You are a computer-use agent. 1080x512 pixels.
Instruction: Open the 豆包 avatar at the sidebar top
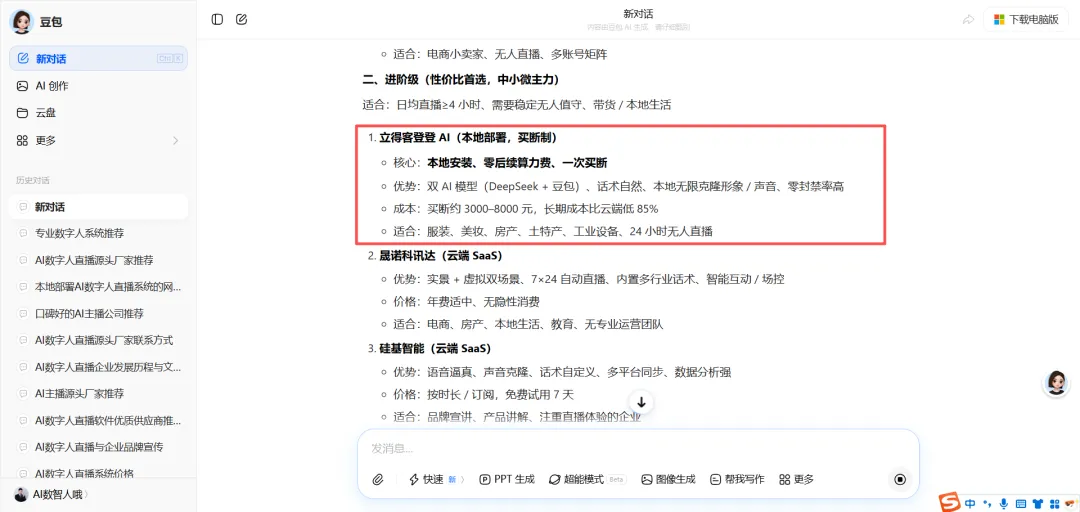coord(21,22)
